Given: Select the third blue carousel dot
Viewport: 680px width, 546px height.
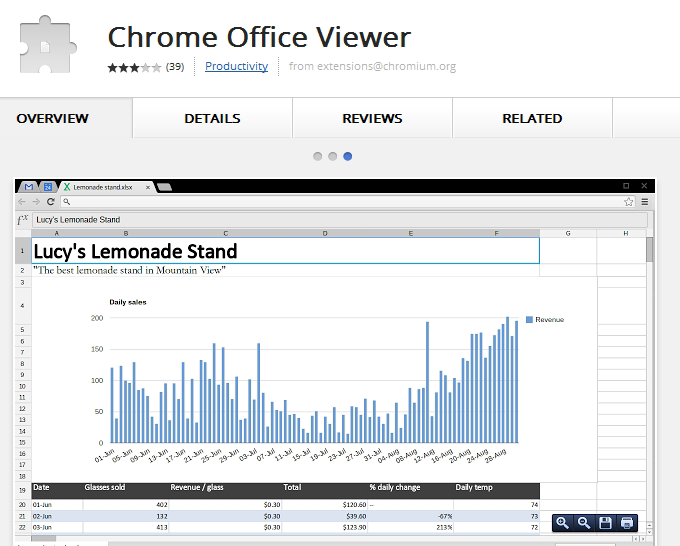Looking at the screenshot, I should point(347,156).
